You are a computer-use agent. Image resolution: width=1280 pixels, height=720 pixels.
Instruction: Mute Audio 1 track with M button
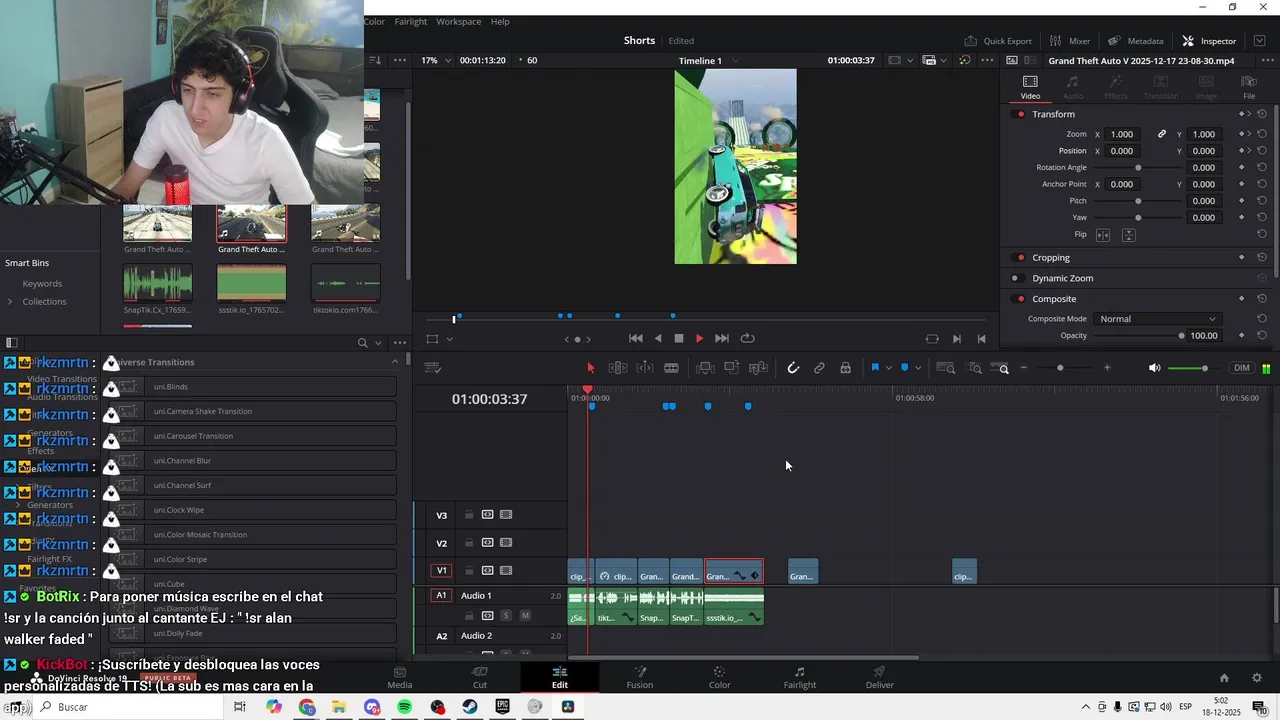525,615
